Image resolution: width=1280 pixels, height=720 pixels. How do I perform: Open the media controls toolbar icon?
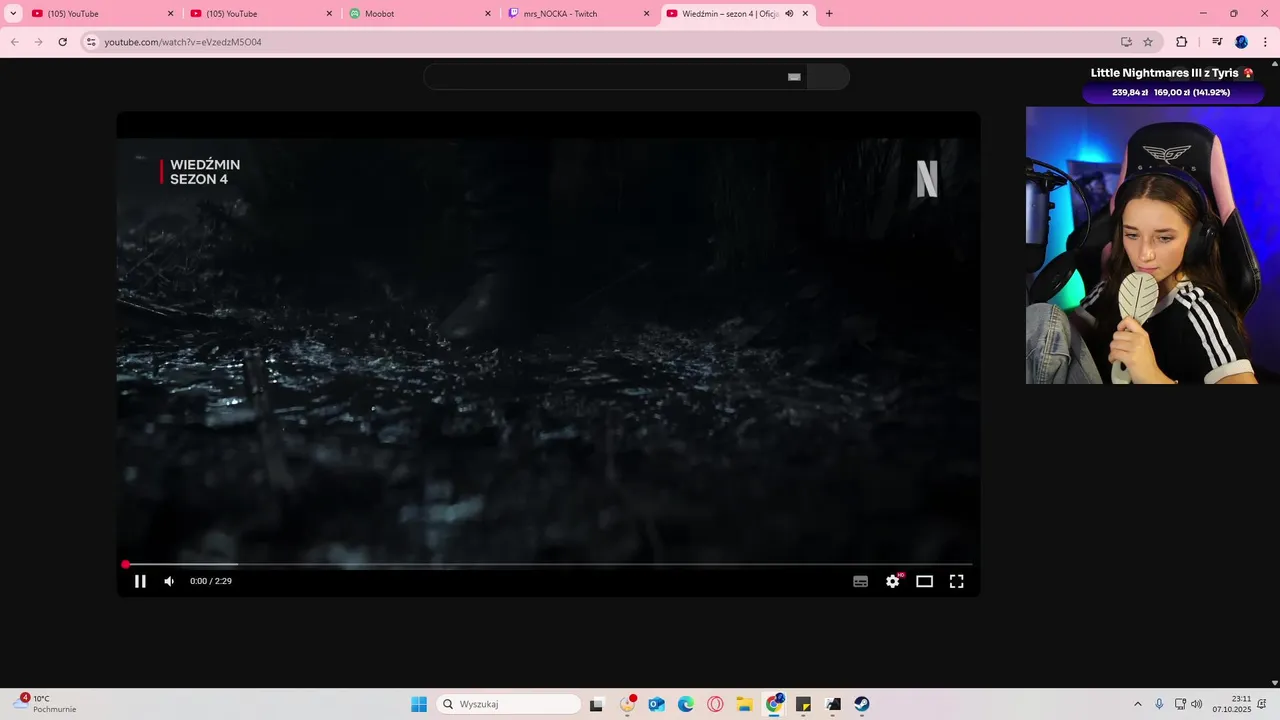point(1216,42)
